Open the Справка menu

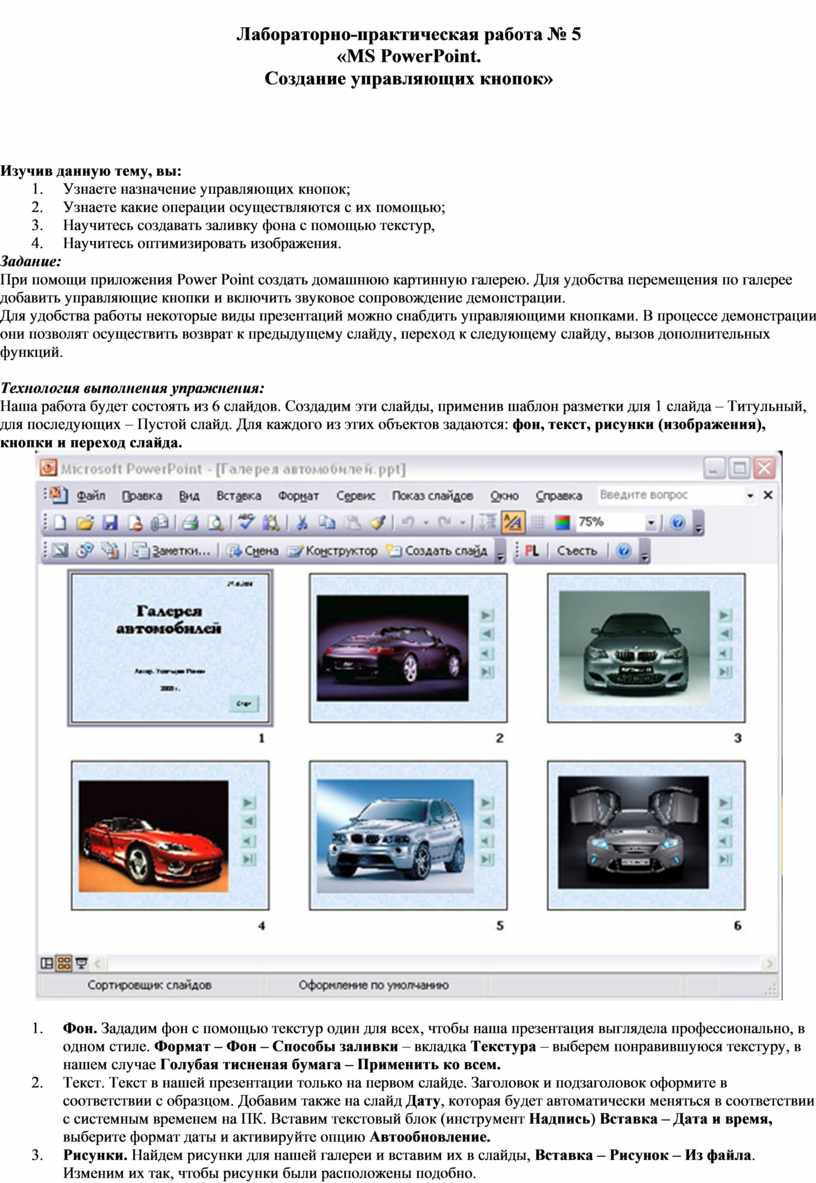pyautogui.click(x=559, y=495)
